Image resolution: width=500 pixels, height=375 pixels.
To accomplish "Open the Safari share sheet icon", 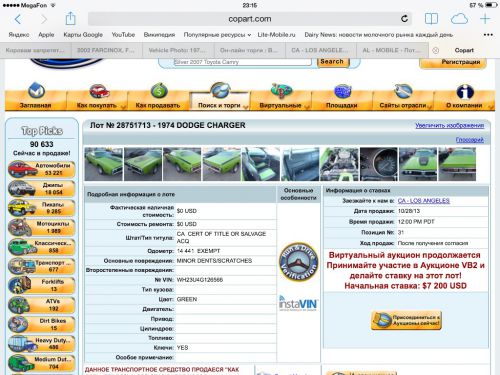I will point(70,18).
